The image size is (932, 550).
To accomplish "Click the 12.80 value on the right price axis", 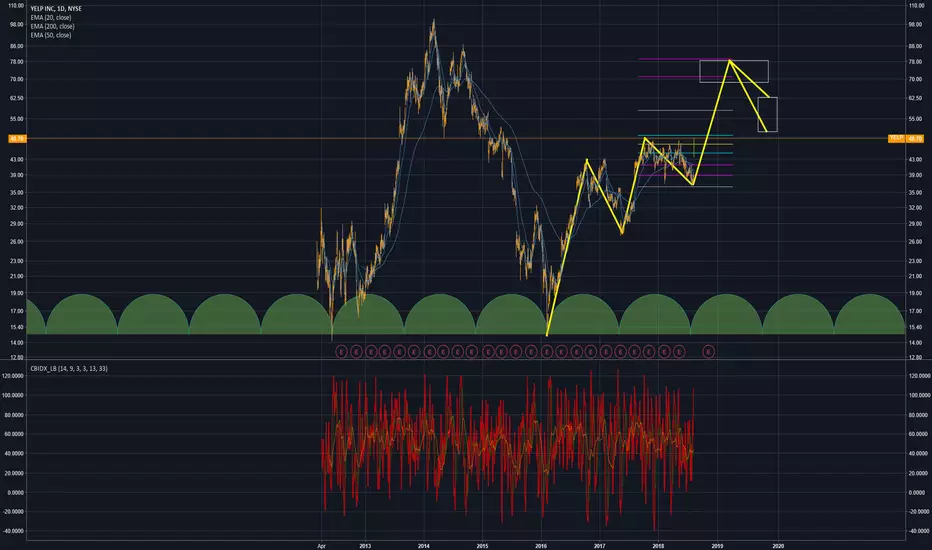I will (x=916, y=358).
